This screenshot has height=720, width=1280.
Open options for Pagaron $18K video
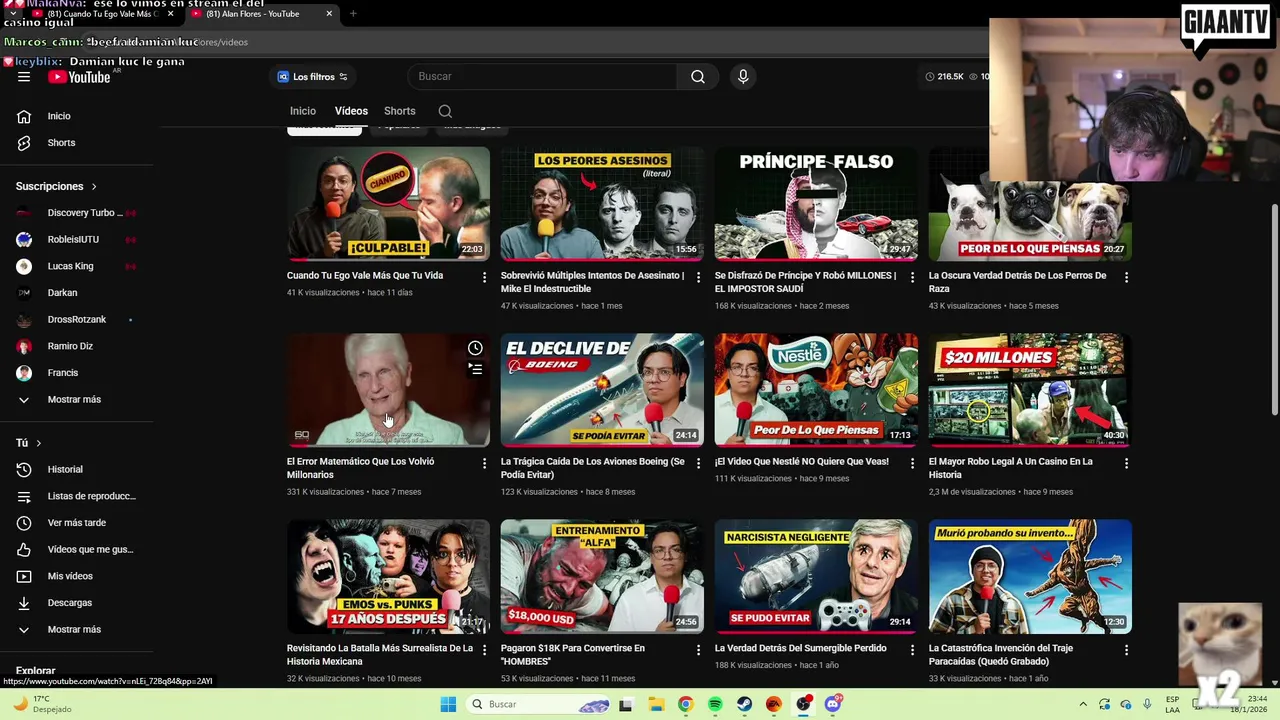[x=699, y=650]
